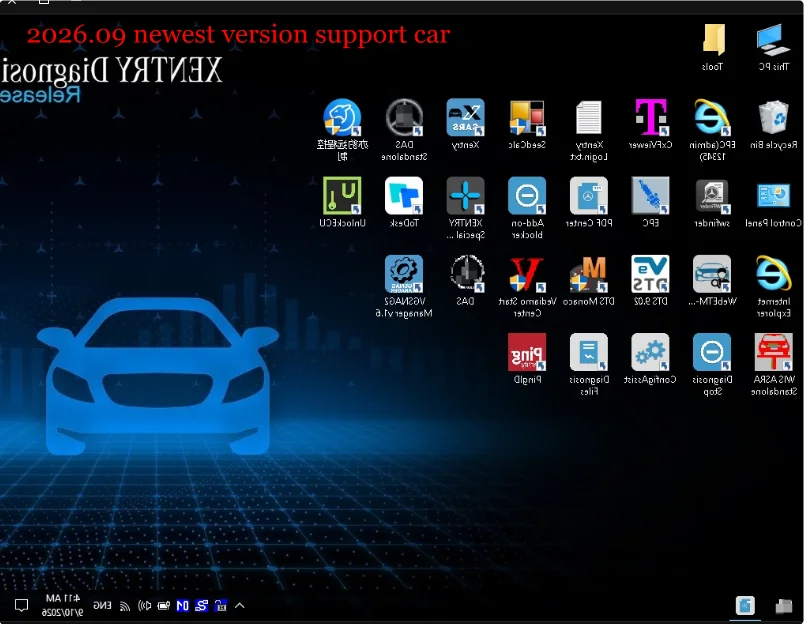Click the taskbar clock showing 4:11 AM
Screen dimensions: 804x624
click(62, 606)
